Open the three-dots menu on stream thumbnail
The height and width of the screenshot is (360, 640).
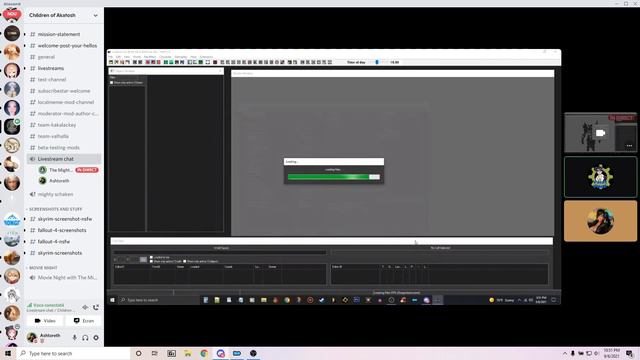629,146
